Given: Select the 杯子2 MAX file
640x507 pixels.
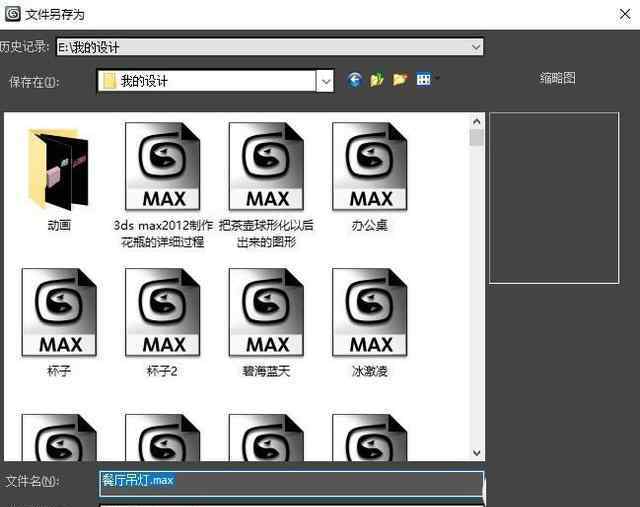Looking at the screenshot, I should [x=163, y=315].
